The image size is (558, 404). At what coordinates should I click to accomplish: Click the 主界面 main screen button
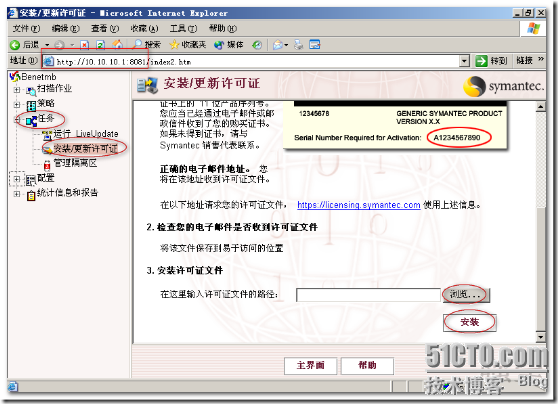coord(310,366)
